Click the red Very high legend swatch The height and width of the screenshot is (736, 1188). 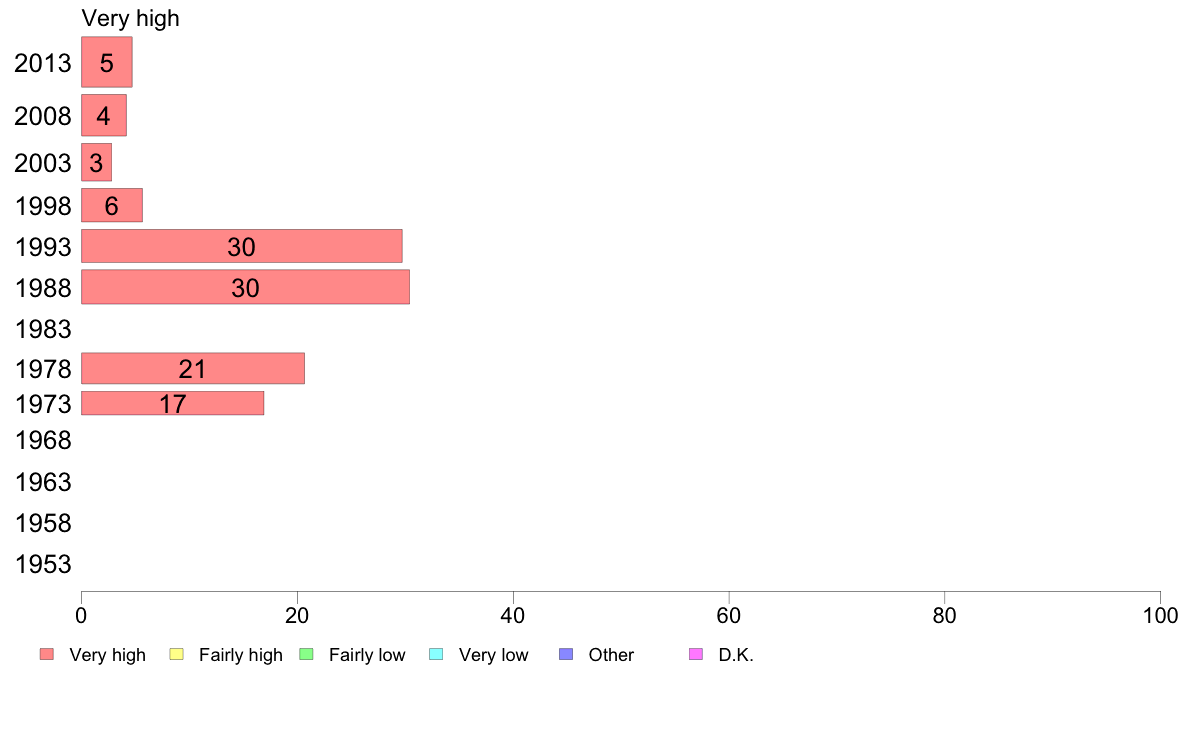(47, 654)
